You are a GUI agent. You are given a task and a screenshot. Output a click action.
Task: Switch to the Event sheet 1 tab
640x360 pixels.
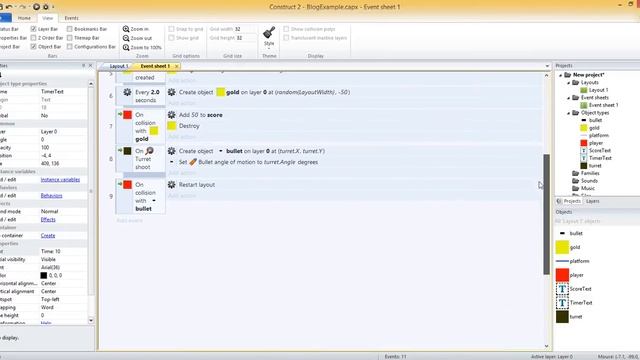coord(155,66)
